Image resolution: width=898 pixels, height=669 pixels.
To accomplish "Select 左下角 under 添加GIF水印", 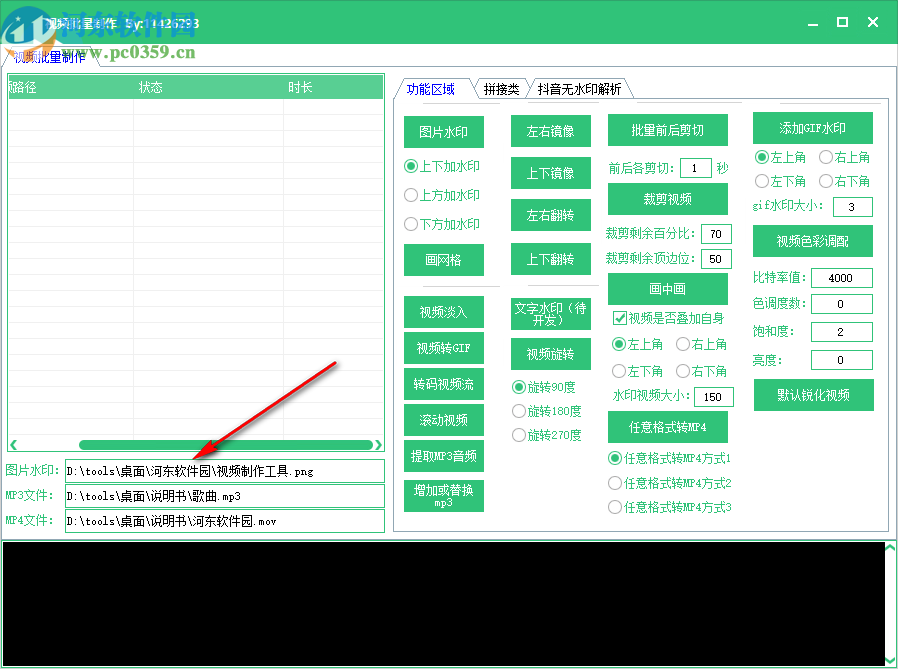I will tap(780, 181).
